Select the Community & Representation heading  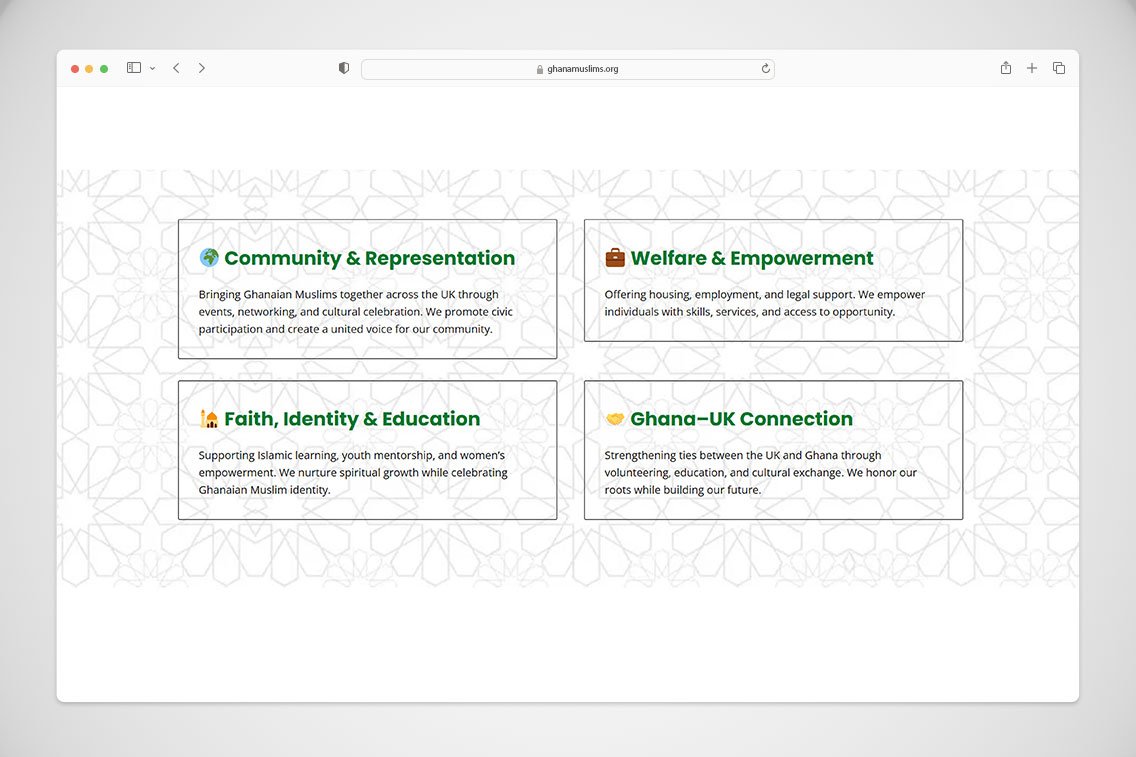(369, 258)
